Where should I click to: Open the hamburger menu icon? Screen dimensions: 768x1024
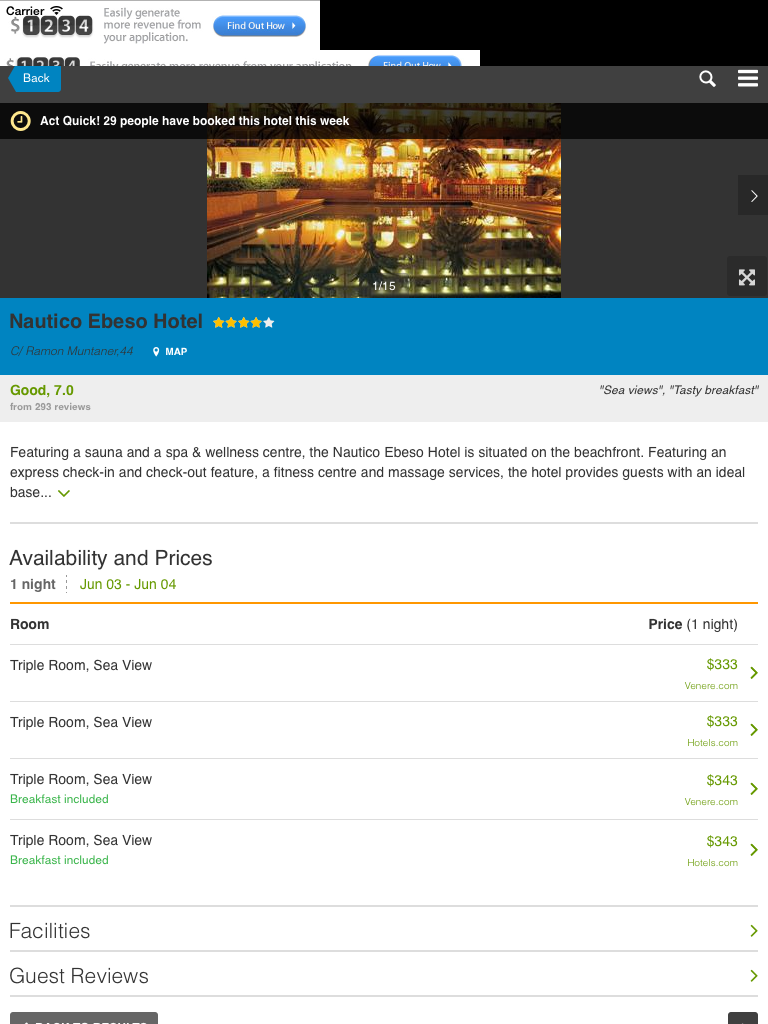point(748,78)
